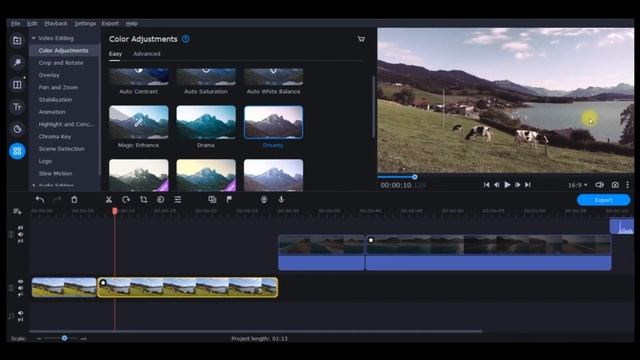Viewport: 640px width, 360px height.
Task: Open the Playback menu
Action: click(x=56, y=23)
